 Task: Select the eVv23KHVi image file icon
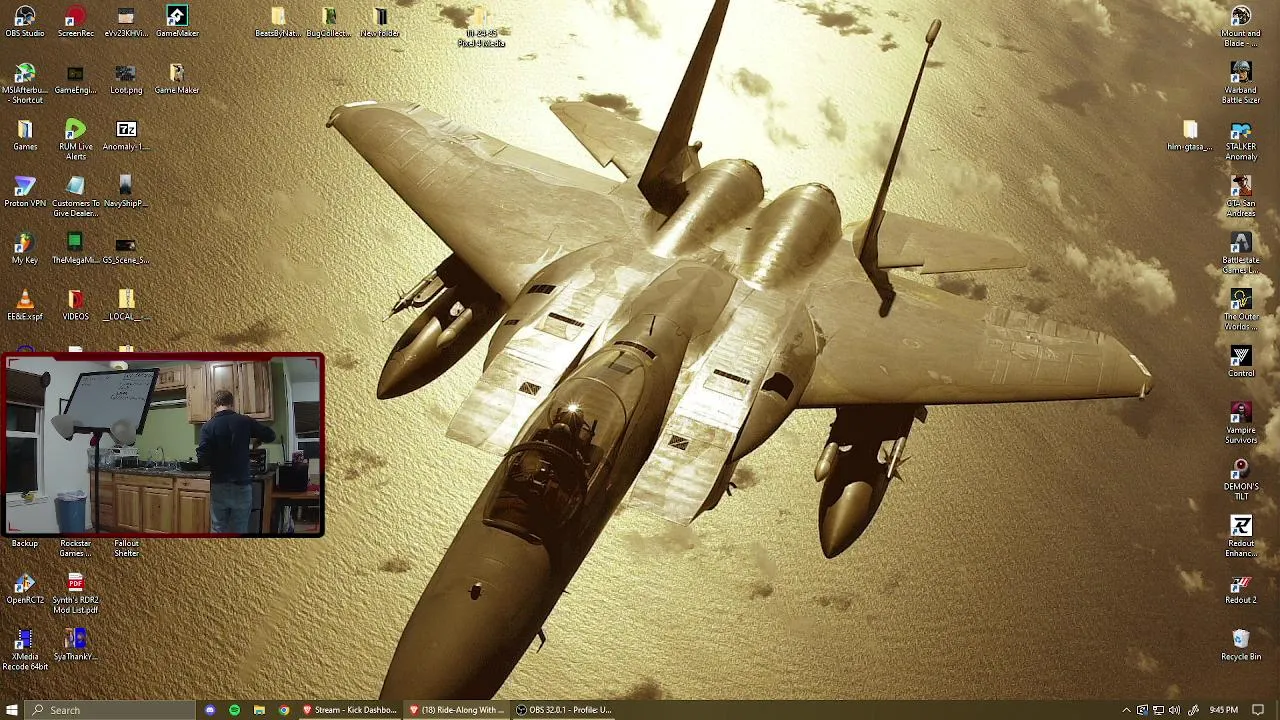coord(126,21)
